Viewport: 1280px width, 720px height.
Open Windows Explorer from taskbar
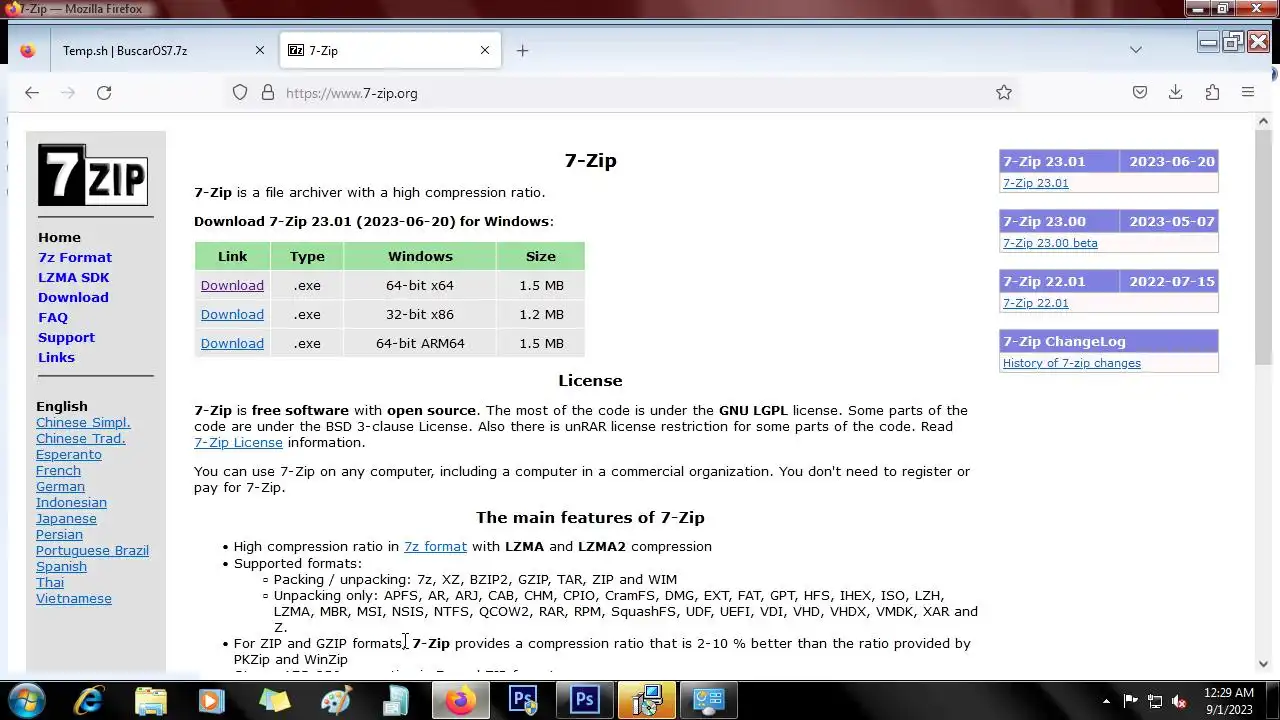(x=151, y=700)
